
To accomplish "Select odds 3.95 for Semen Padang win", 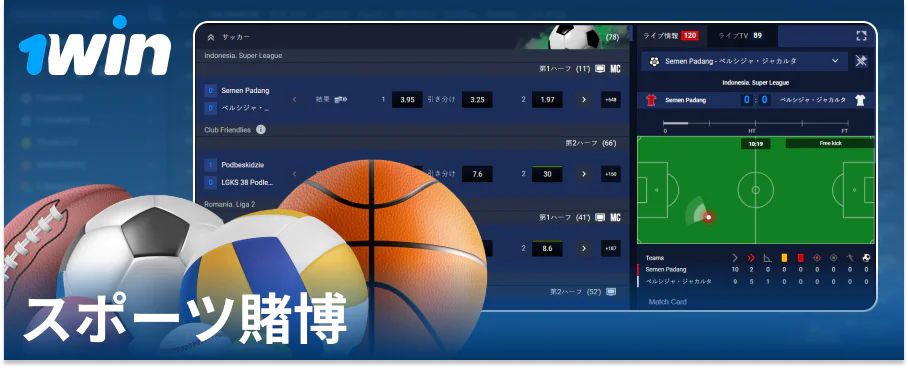I will [x=407, y=100].
